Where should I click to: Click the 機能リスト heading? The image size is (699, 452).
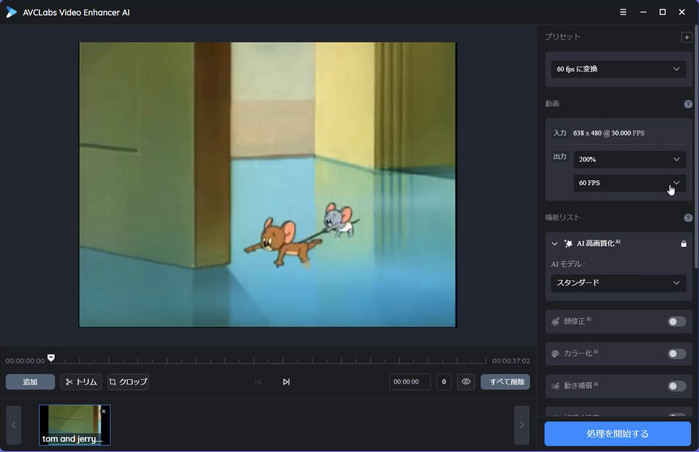pyautogui.click(x=563, y=218)
